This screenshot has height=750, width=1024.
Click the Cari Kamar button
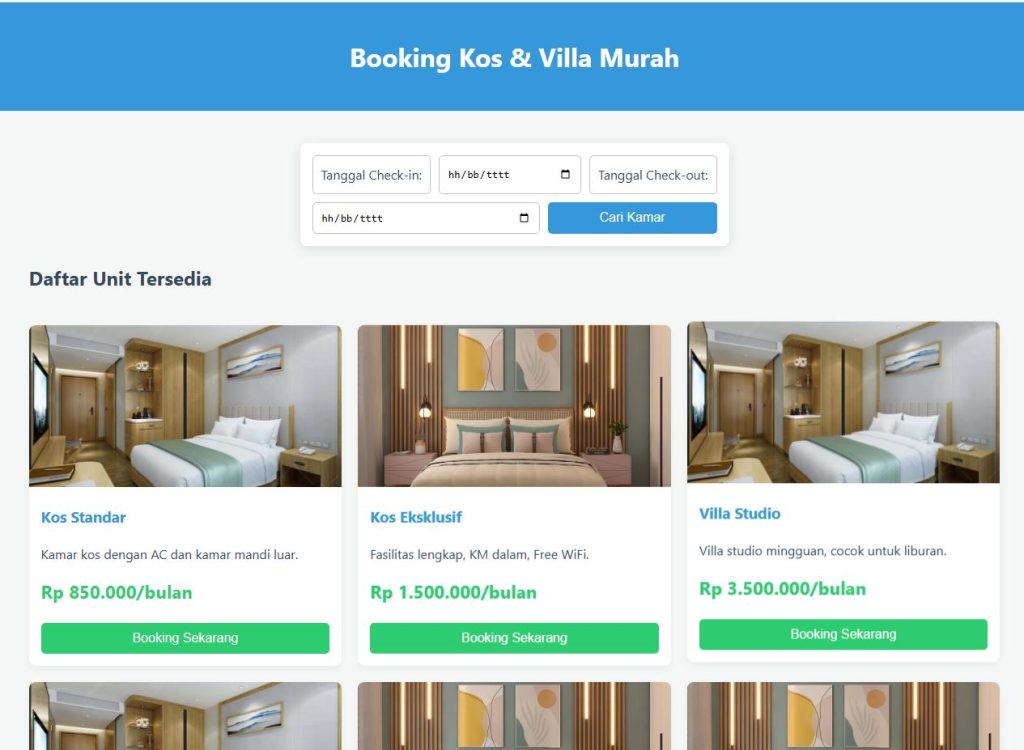(x=632, y=218)
